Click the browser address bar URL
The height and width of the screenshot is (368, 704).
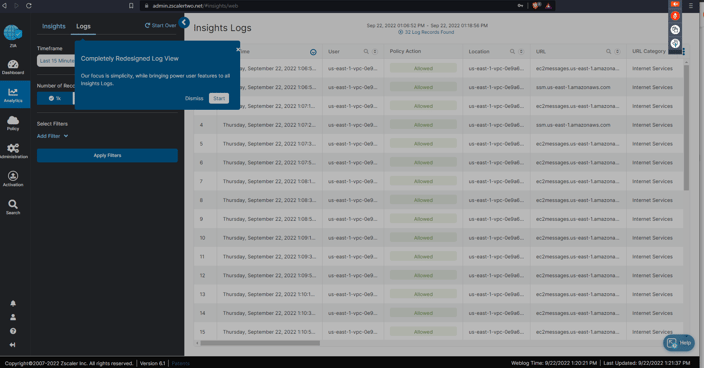[195, 6]
